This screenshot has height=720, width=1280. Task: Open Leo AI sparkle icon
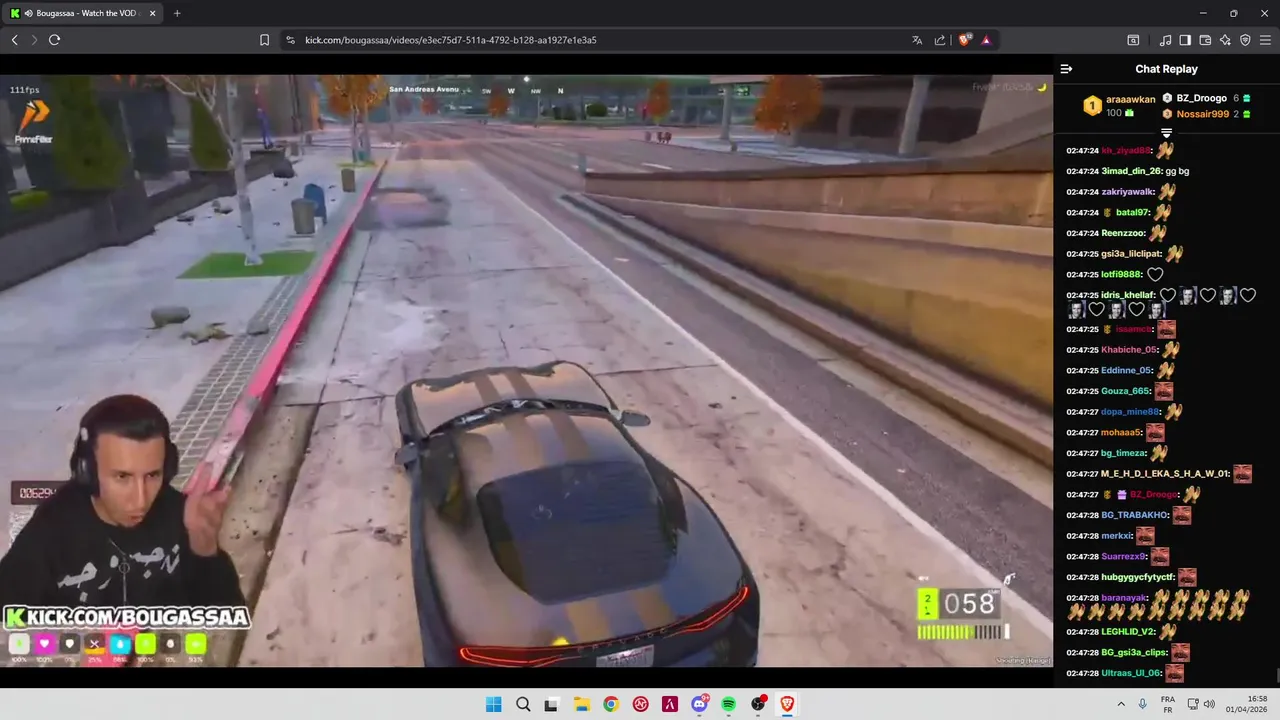pyautogui.click(x=1225, y=40)
